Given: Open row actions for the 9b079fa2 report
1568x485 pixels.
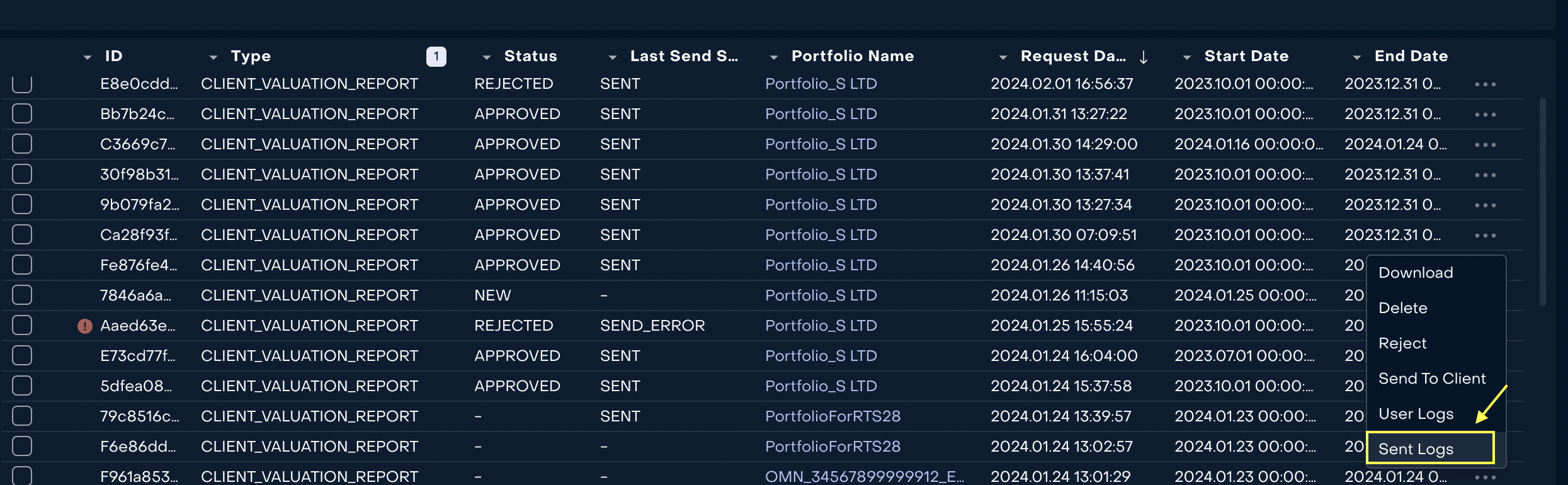Looking at the screenshot, I should point(1485,204).
